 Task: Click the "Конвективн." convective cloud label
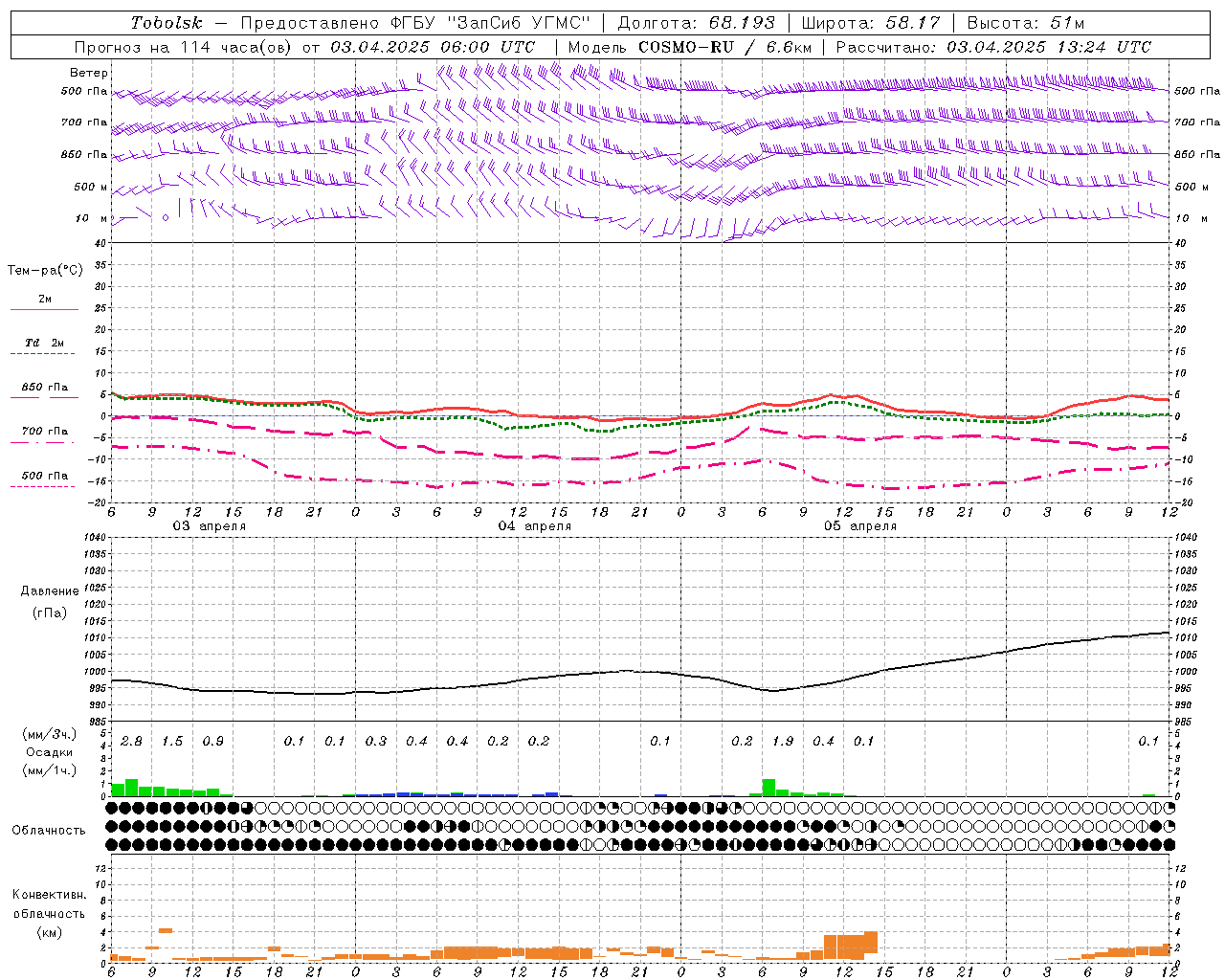[x=49, y=895]
